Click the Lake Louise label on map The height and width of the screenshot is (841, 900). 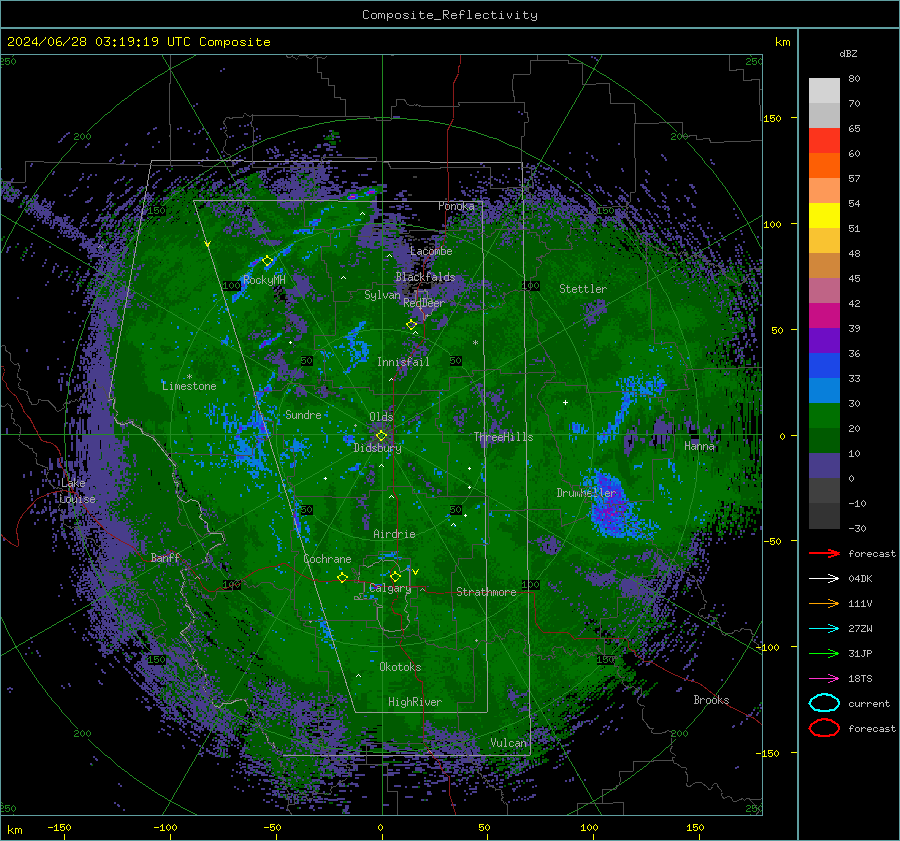77,491
